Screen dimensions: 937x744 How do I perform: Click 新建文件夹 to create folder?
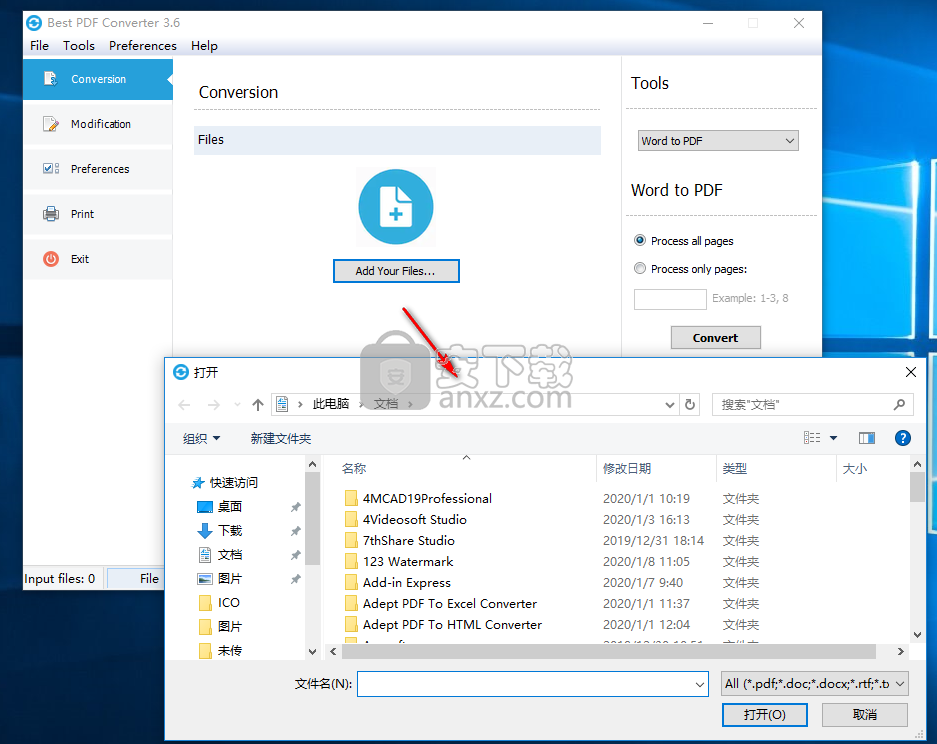tap(280, 438)
